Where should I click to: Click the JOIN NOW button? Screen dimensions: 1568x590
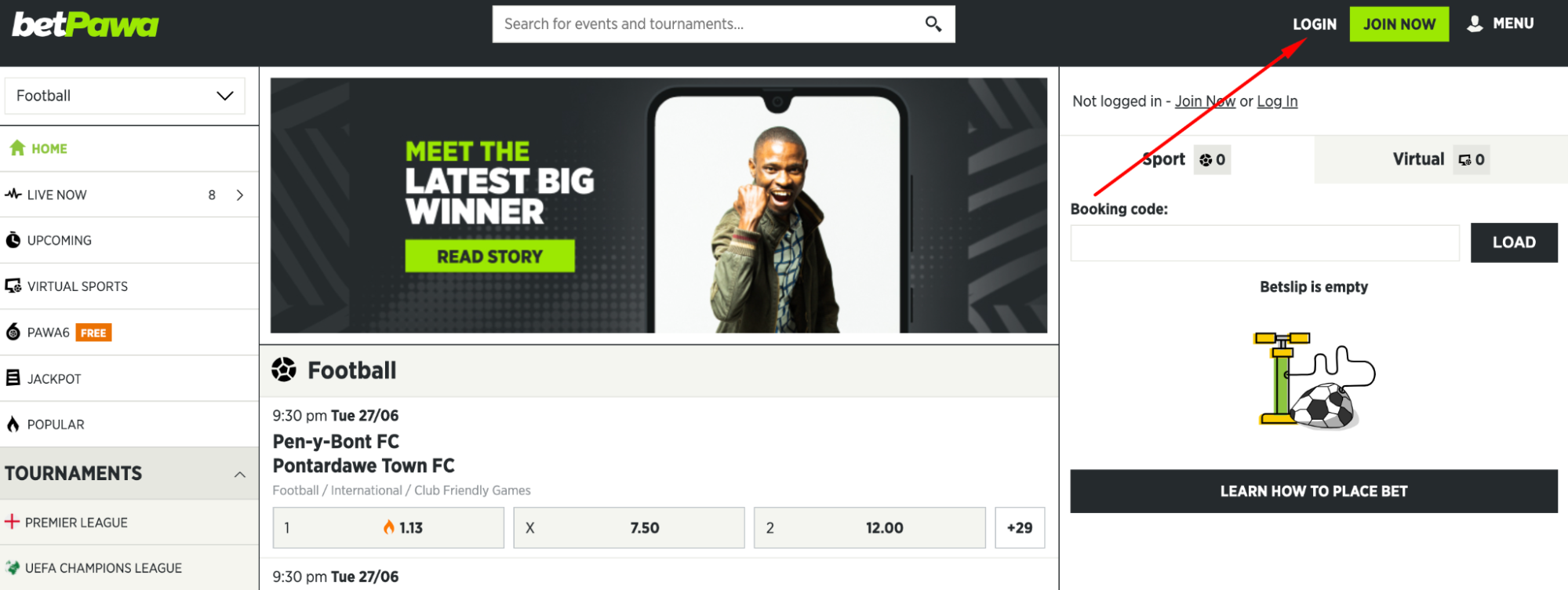[x=1399, y=24]
